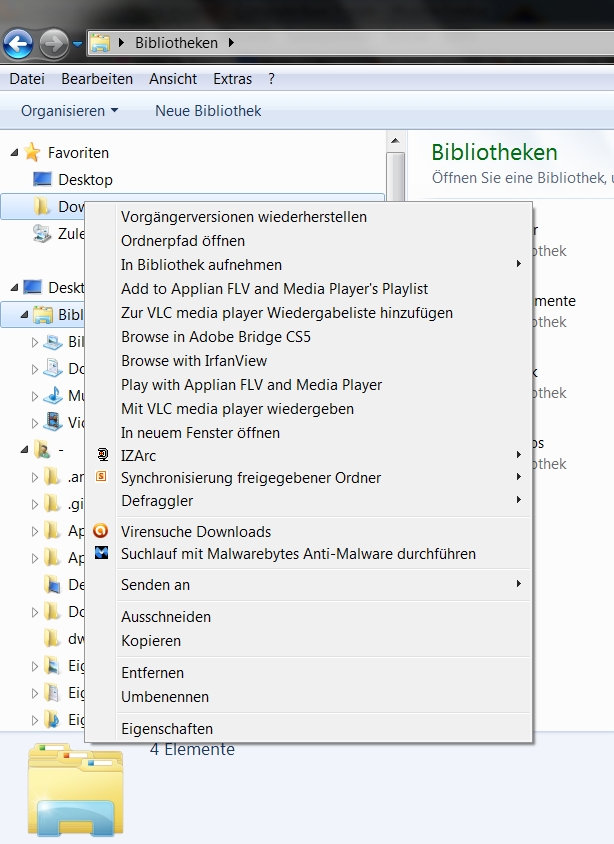The image size is (614, 844).
Task: Choose Suchlauf mit Malwarebytes Anti-Malware
Action: [x=309, y=554]
